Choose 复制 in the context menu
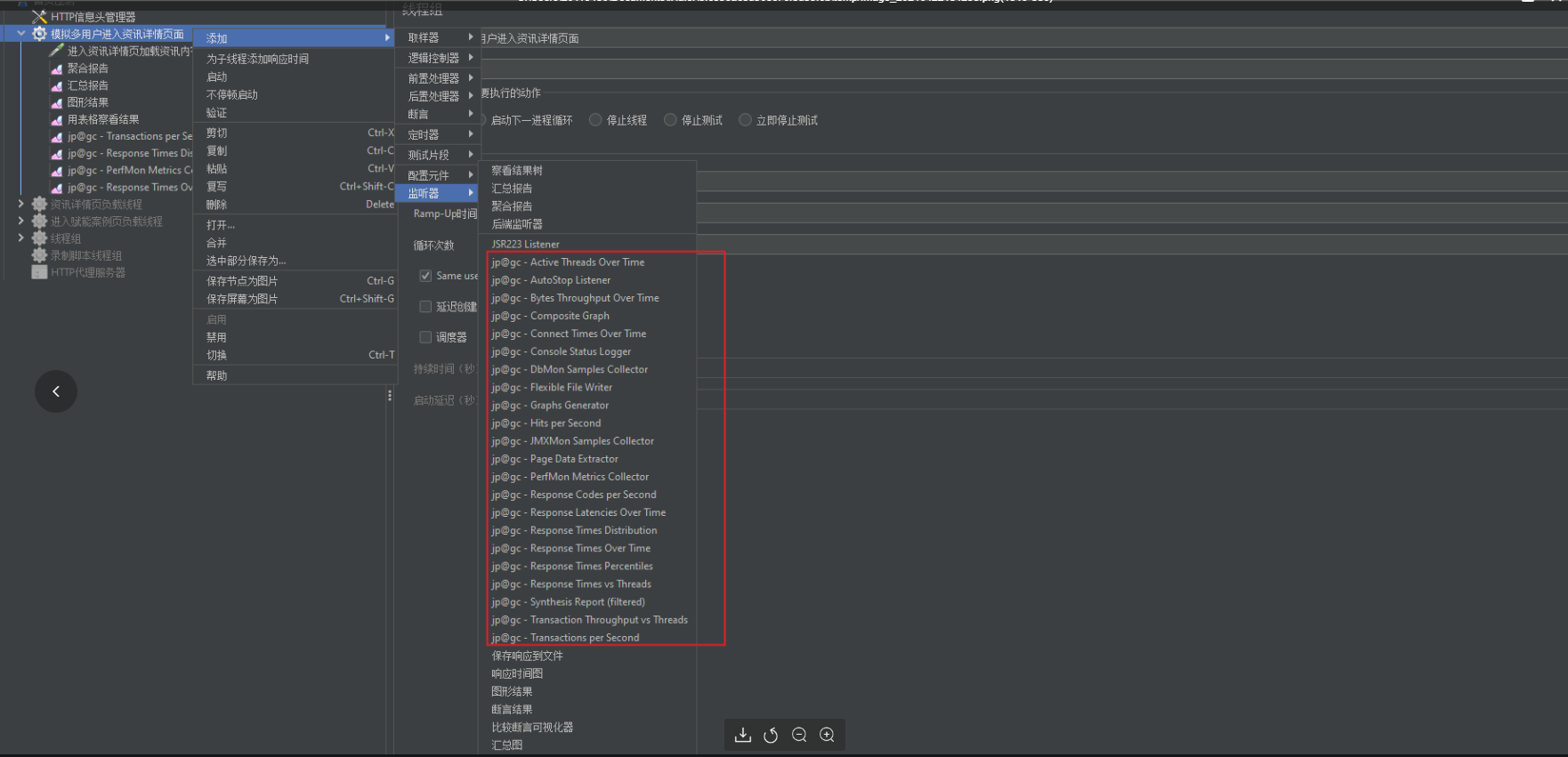 point(295,150)
